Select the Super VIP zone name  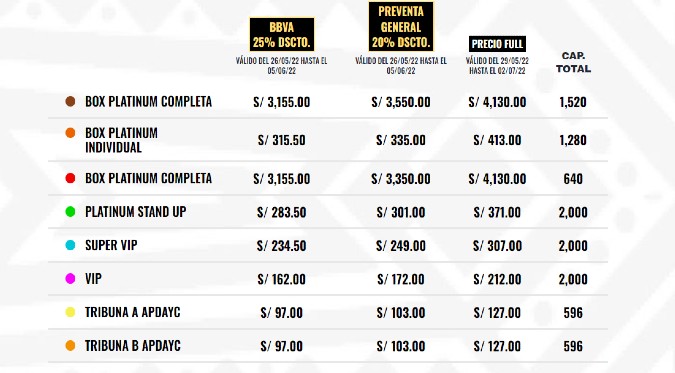tap(111, 245)
